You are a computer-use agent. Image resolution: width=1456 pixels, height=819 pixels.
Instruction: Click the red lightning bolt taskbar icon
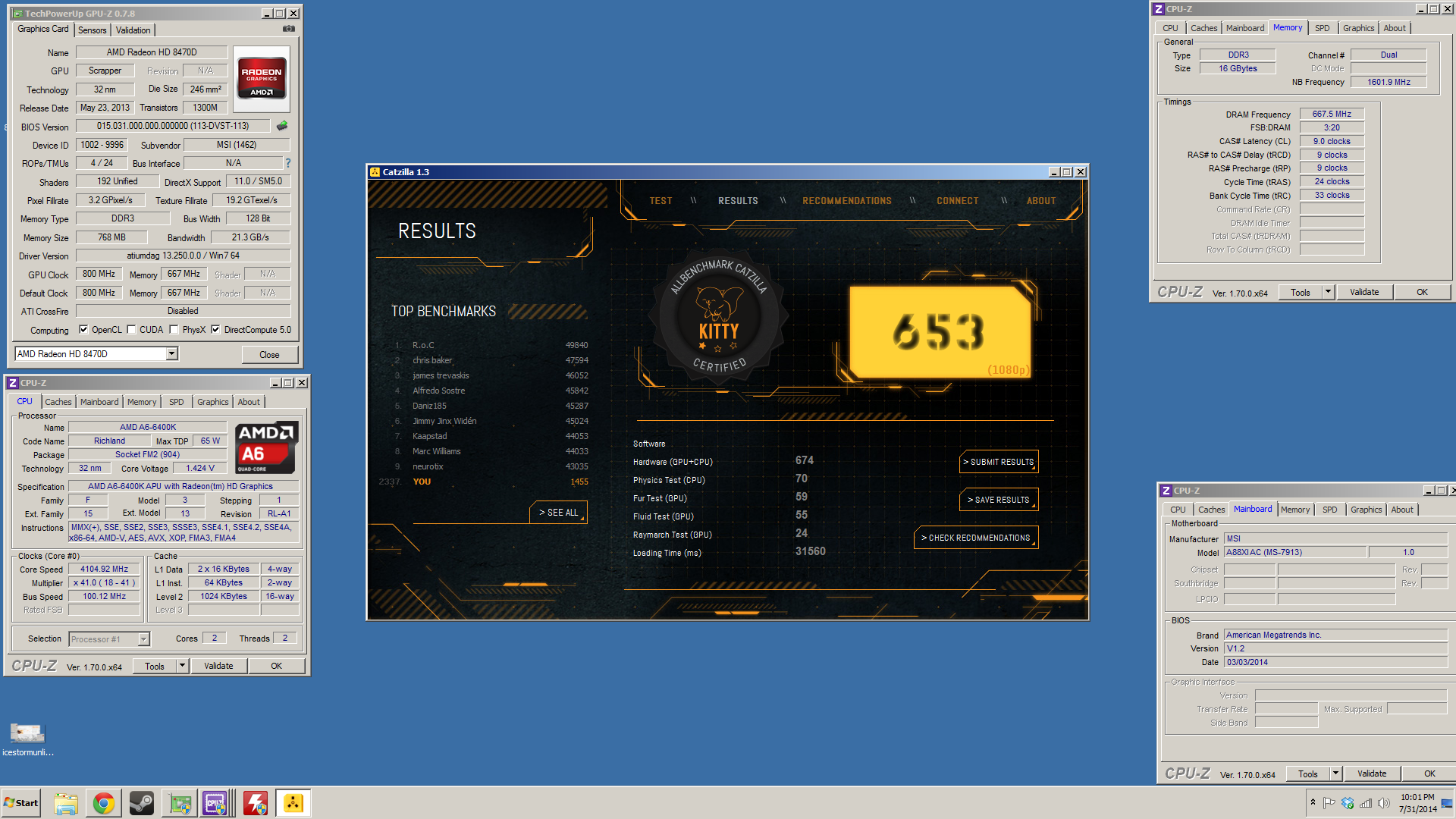256,803
